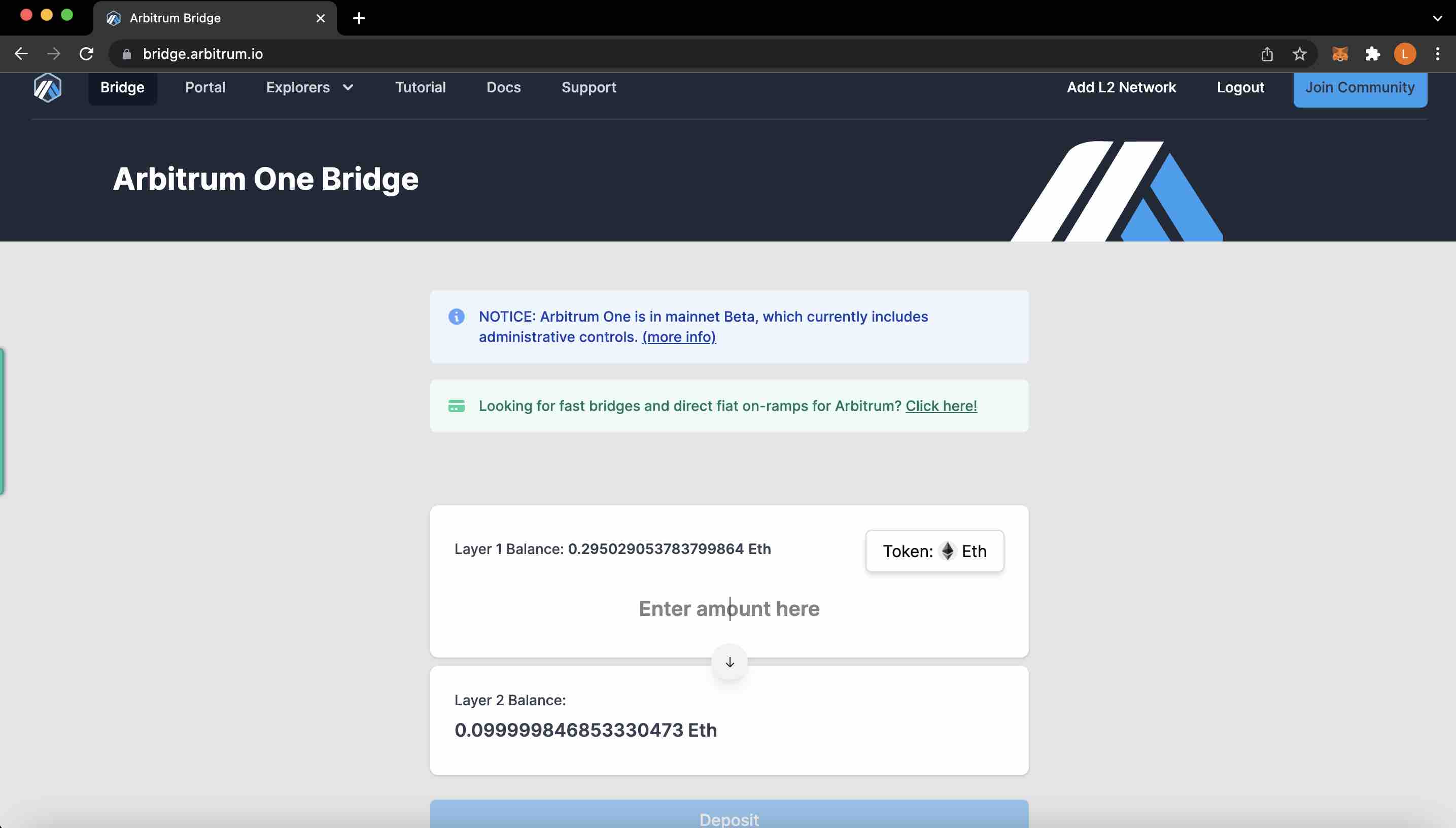Select the Bridge nav item
The width and height of the screenshot is (1456, 828).
coord(122,88)
